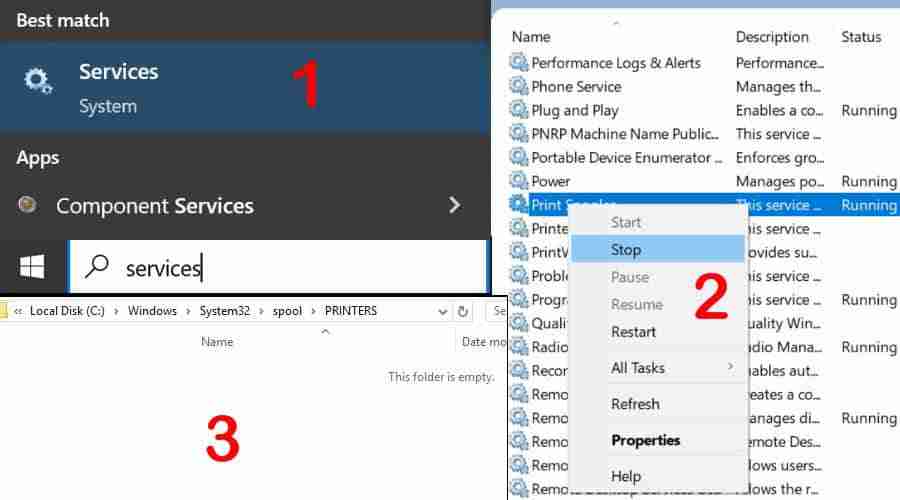Click System32 breadcrumb segment
This screenshot has width=900, height=500.
pos(224,311)
